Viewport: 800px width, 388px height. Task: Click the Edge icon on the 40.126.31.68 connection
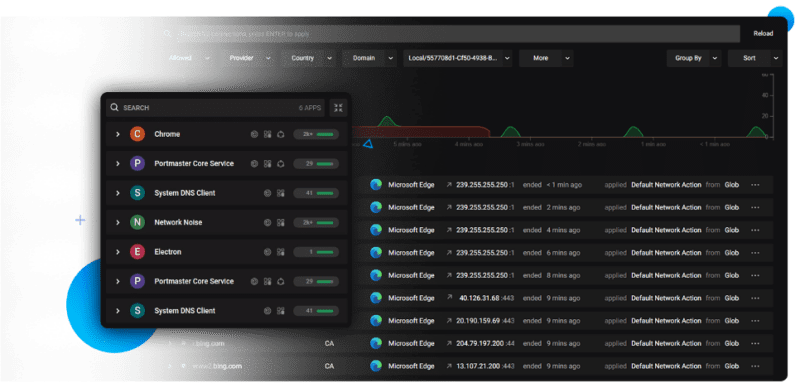pyautogui.click(x=376, y=298)
